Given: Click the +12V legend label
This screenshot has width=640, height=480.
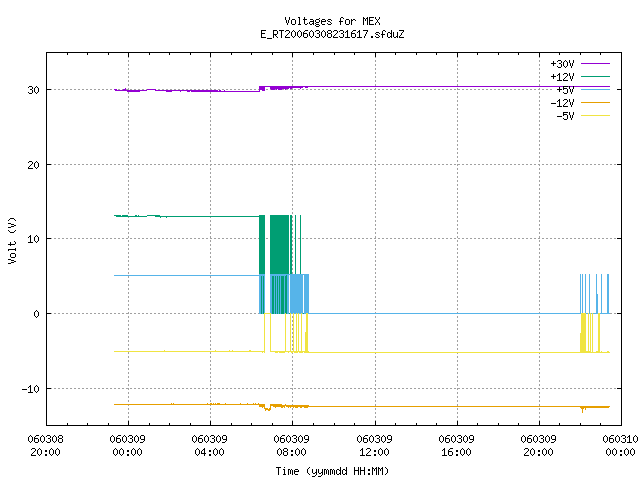Looking at the screenshot, I should tap(562, 77).
